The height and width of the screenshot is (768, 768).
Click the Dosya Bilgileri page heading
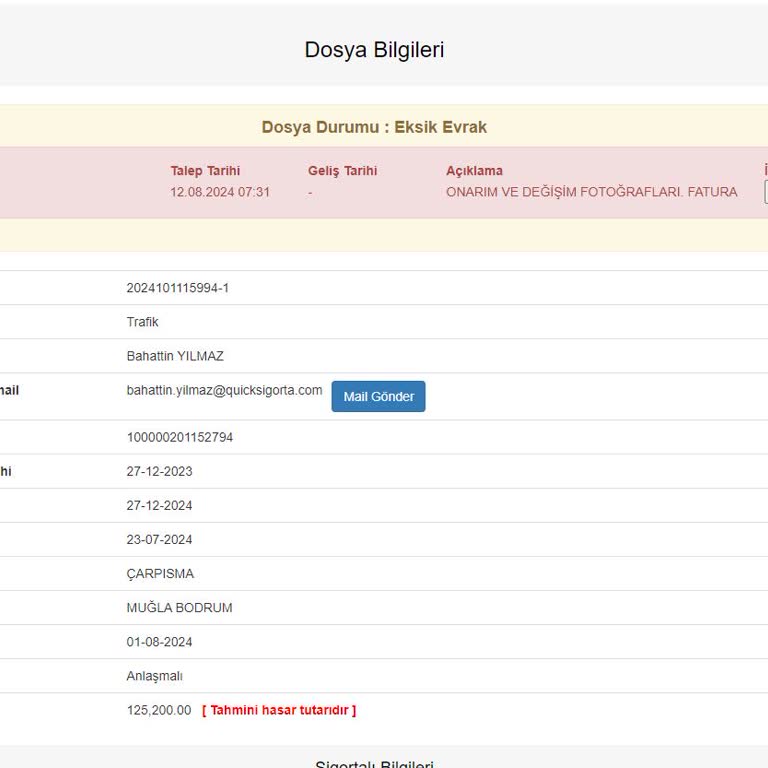[374, 50]
